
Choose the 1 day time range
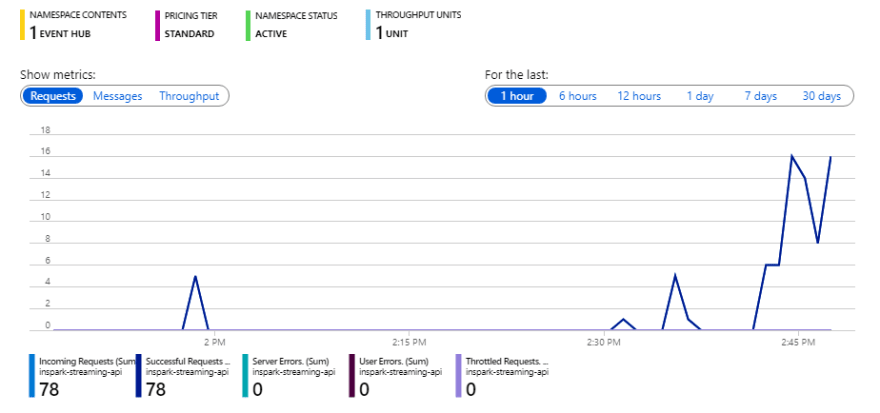700,96
